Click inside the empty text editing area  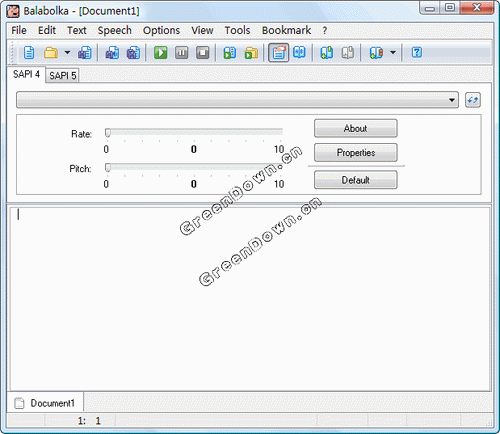[250, 299]
